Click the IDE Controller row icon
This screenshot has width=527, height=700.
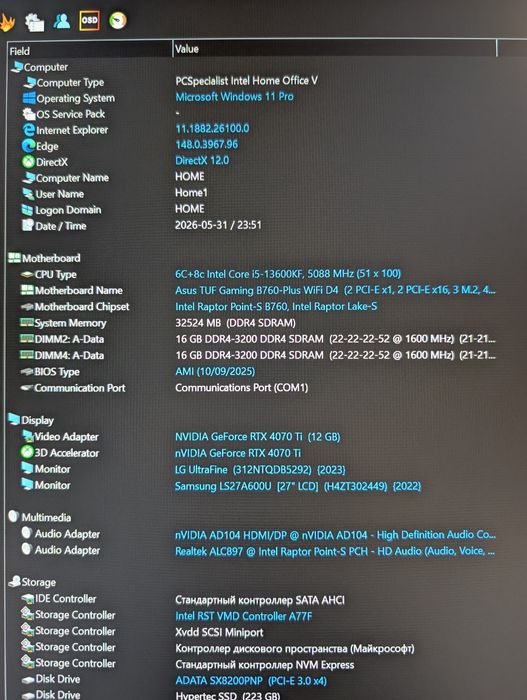28,598
